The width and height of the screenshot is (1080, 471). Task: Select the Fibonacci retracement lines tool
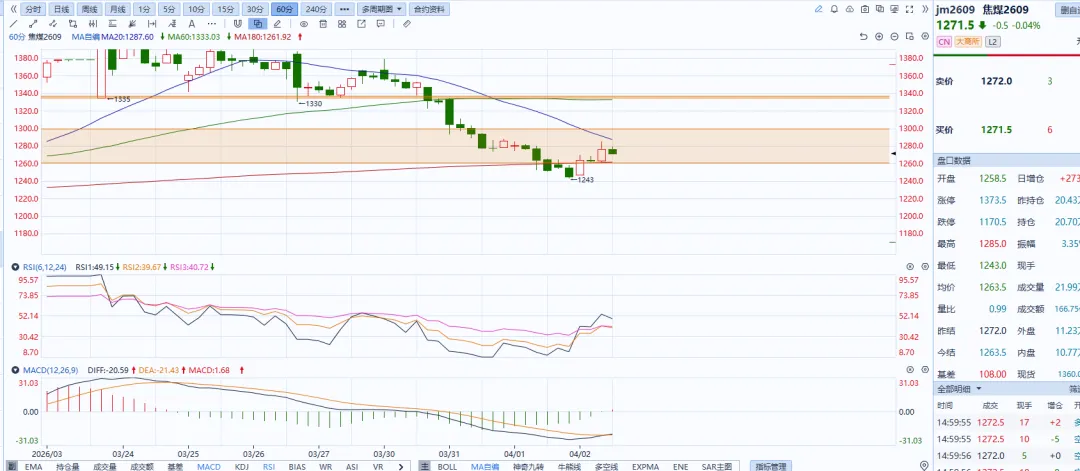pos(112,23)
